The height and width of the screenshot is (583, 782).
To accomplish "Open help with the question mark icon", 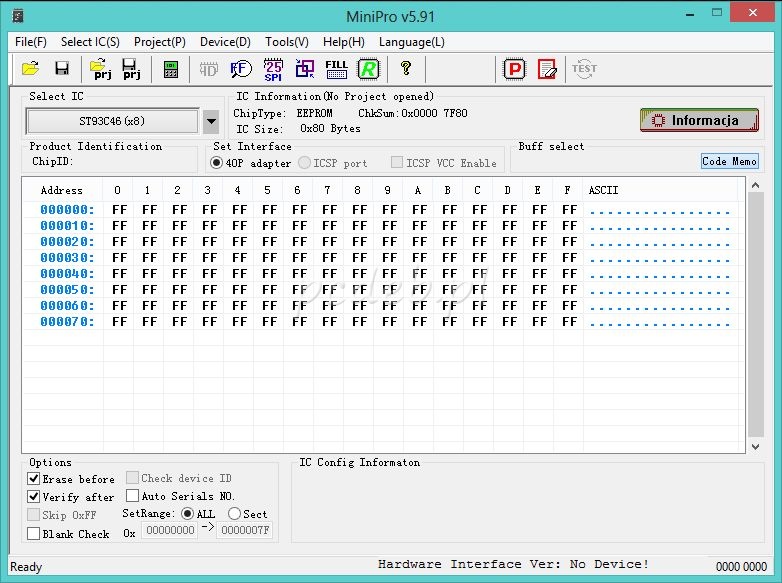I will (406, 68).
